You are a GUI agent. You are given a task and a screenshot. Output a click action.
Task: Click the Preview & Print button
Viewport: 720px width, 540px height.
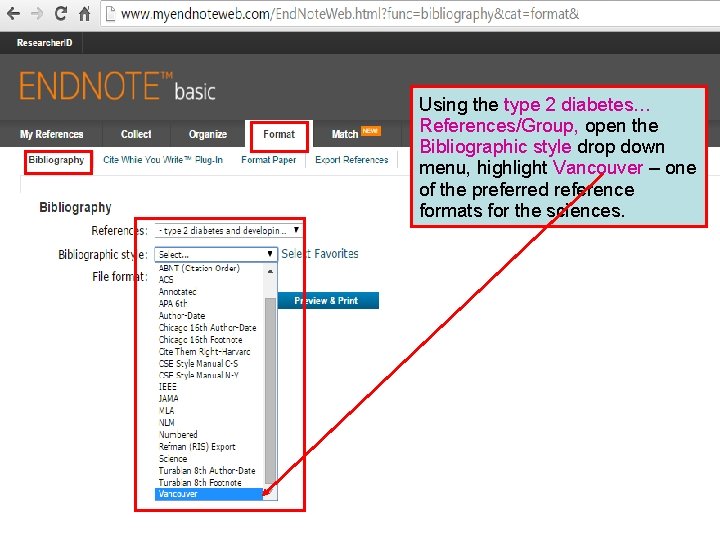(327, 301)
